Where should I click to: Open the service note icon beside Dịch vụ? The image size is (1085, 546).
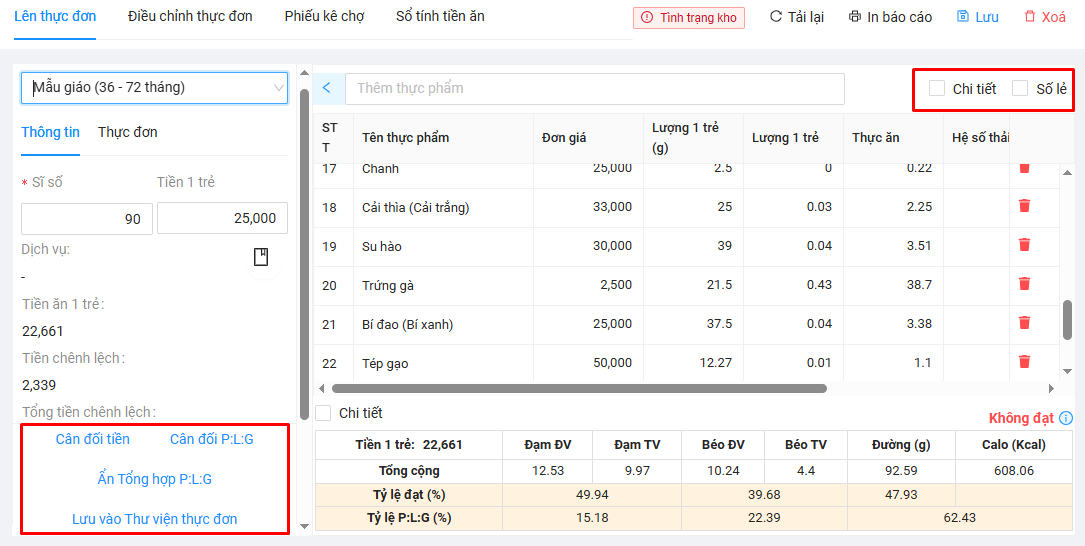(261, 257)
